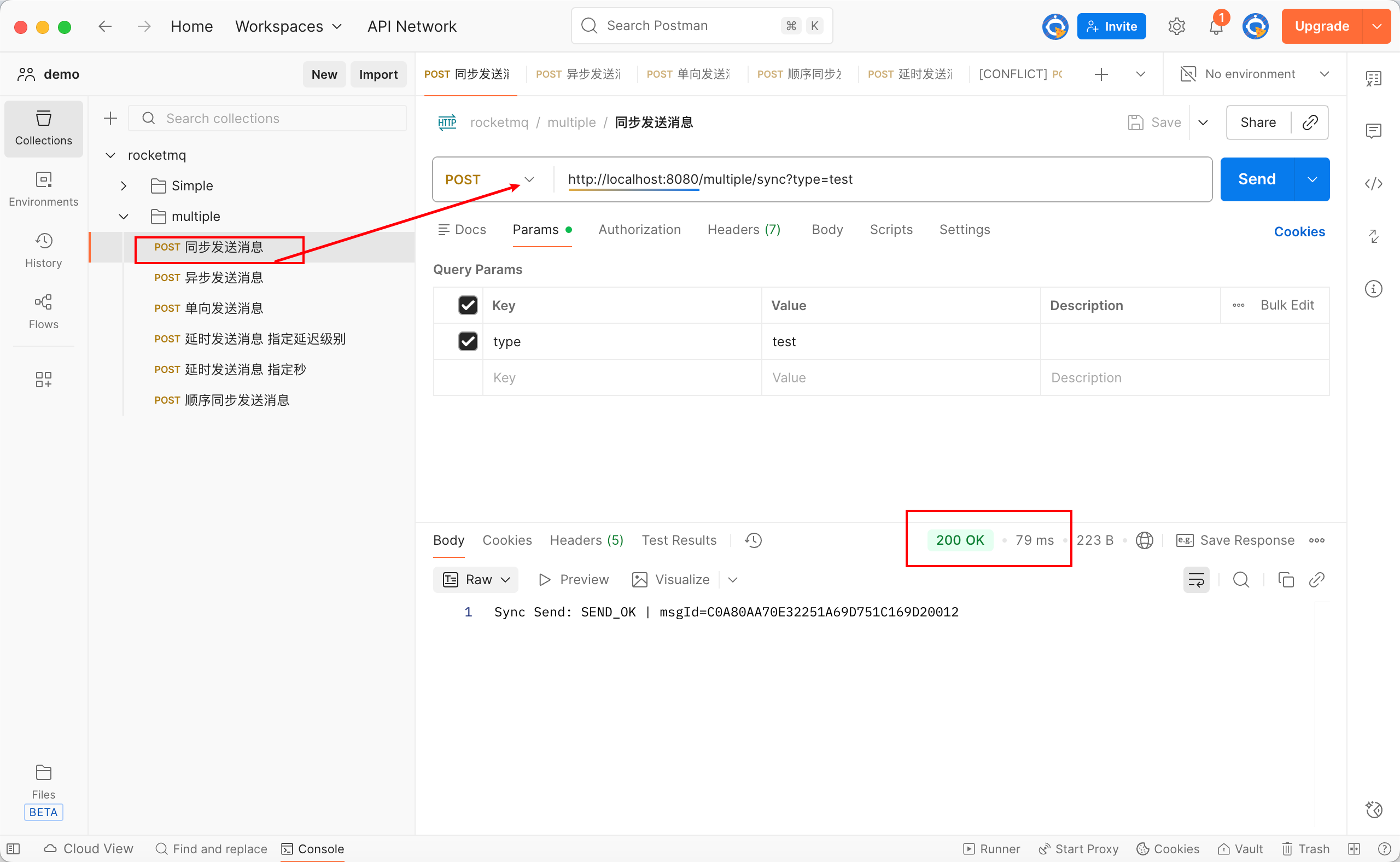Uncheck the 'type' param checkbox
The image size is (1400, 862).
tap(468, 341)
